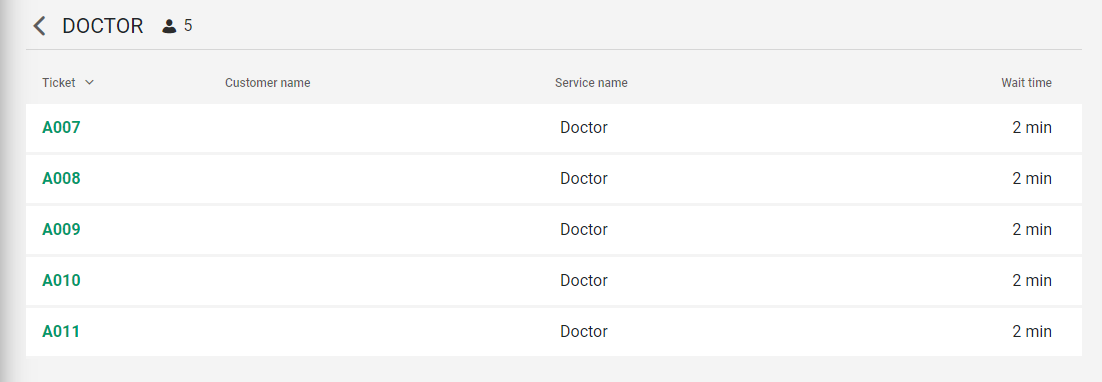
Task: Click the person icon next to 5
Action: click(x=169, y=27)
